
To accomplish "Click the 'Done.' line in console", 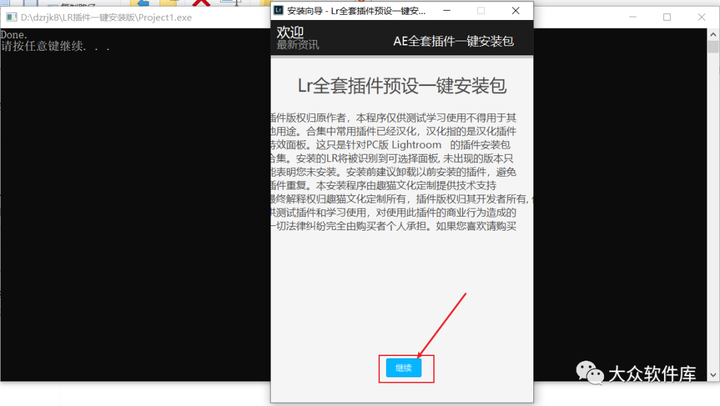I will (14, 35).
